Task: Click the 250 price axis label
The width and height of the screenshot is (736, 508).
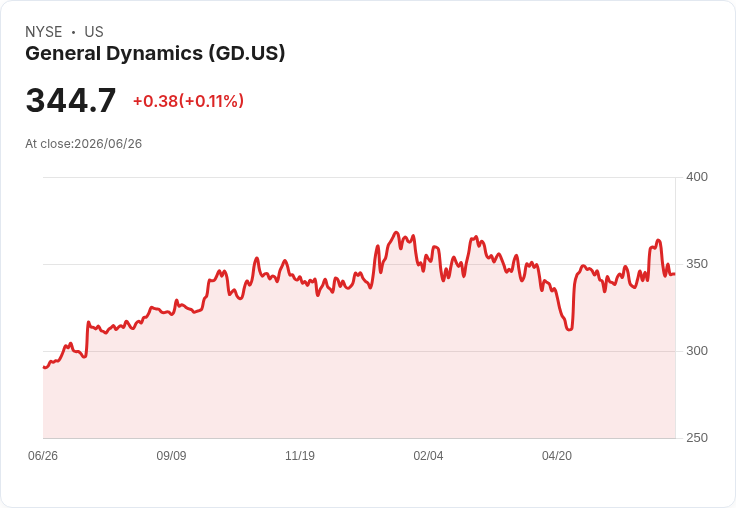Action: tap(697, 438)
